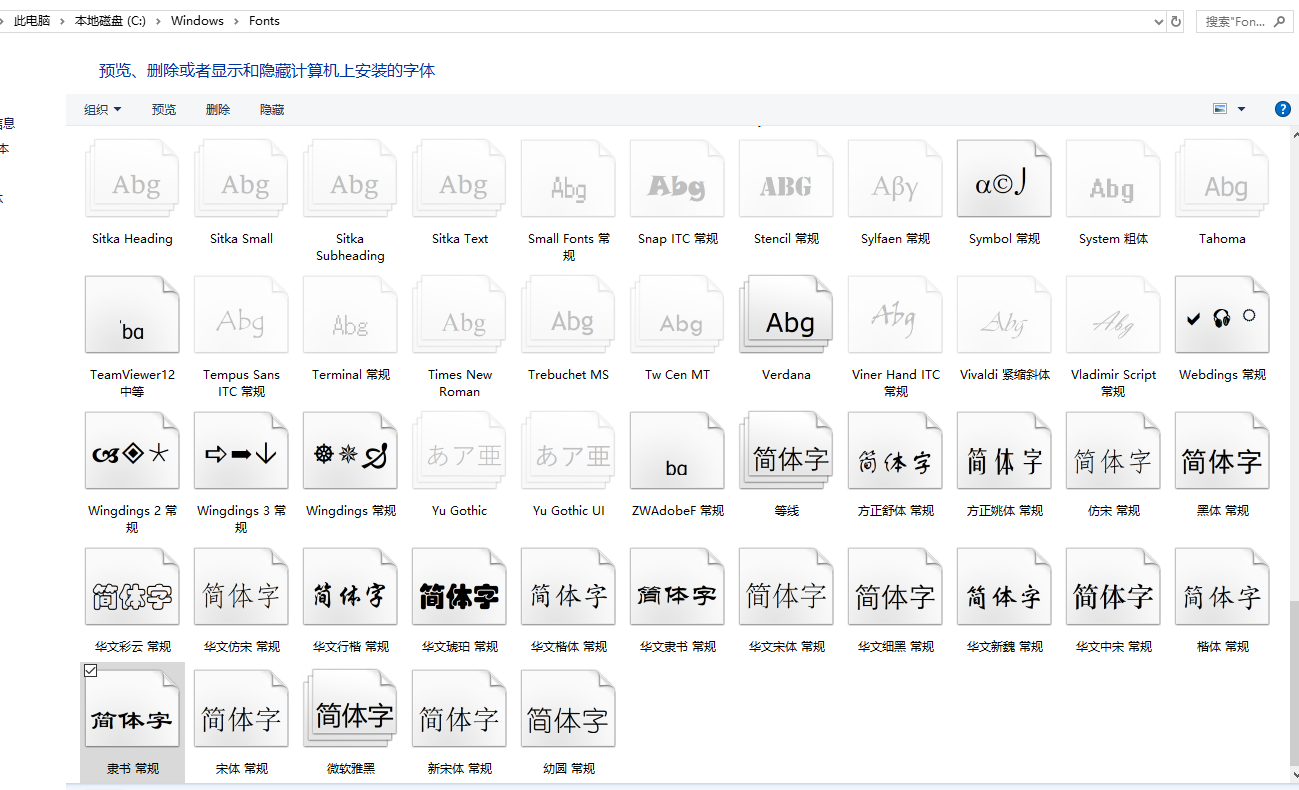Select the Symbol font icon

(1004, 178)
